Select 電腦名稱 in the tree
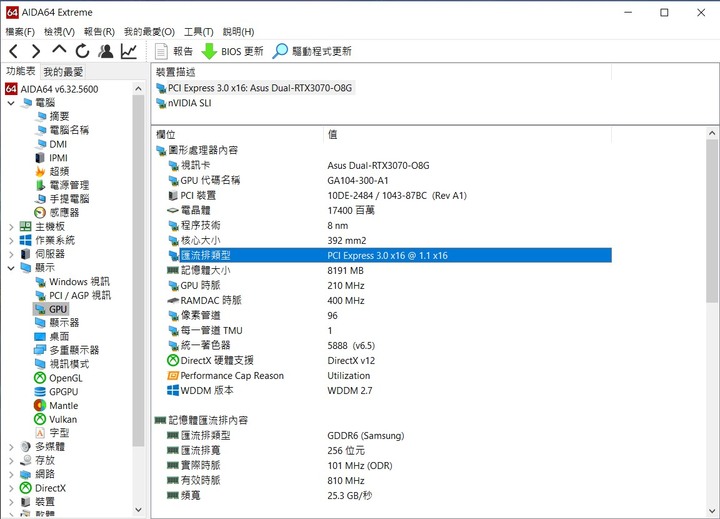 (69, 130)
